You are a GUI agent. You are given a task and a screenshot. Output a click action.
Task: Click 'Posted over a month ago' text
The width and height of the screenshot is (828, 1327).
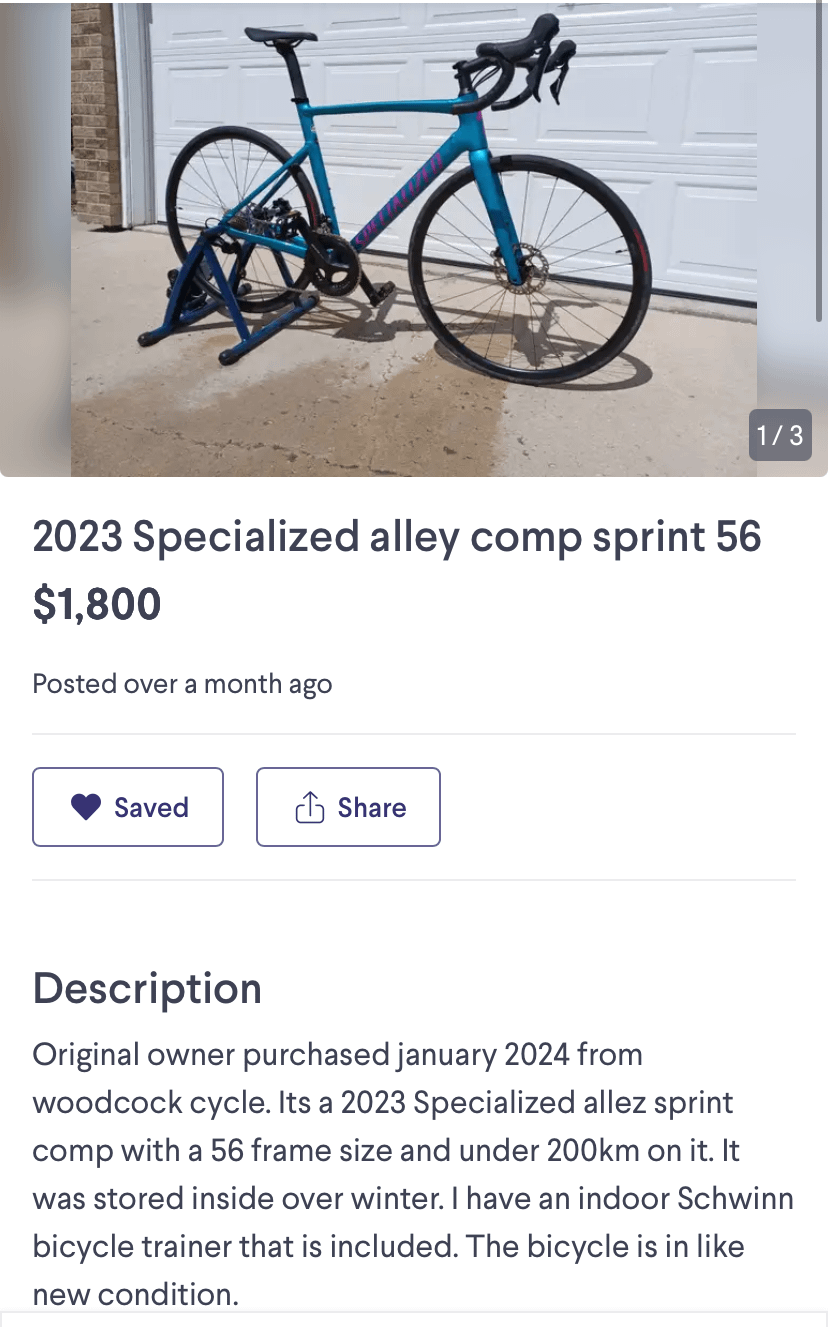point(182,684)
